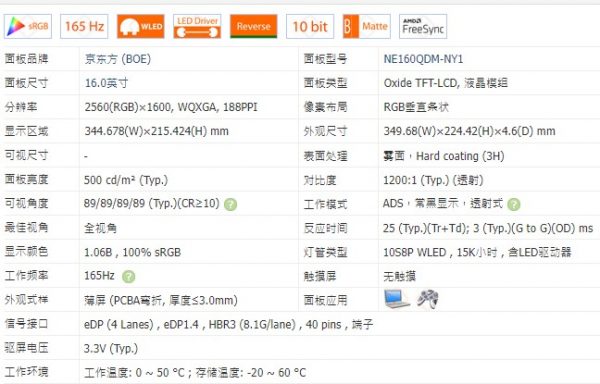Click the game controller application icon

[428, 299]
